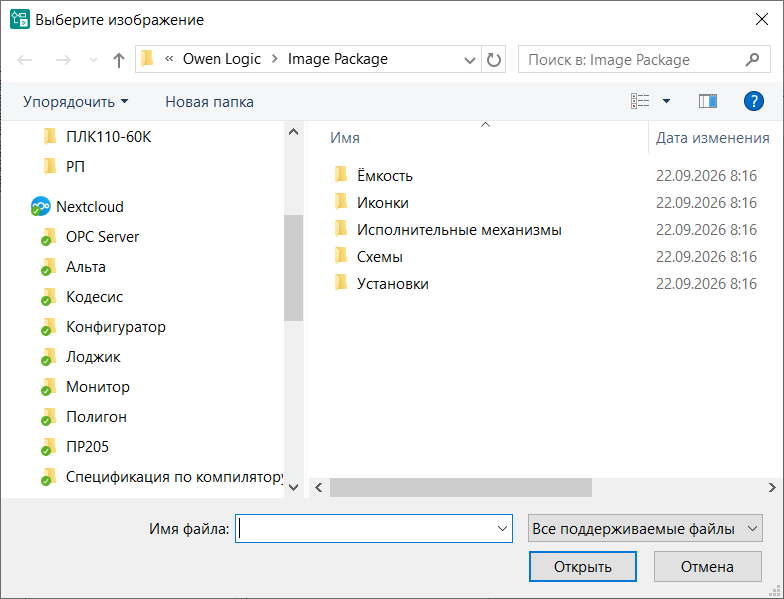
Task: Click the date of Схемы row
Action: pos(706,256)
